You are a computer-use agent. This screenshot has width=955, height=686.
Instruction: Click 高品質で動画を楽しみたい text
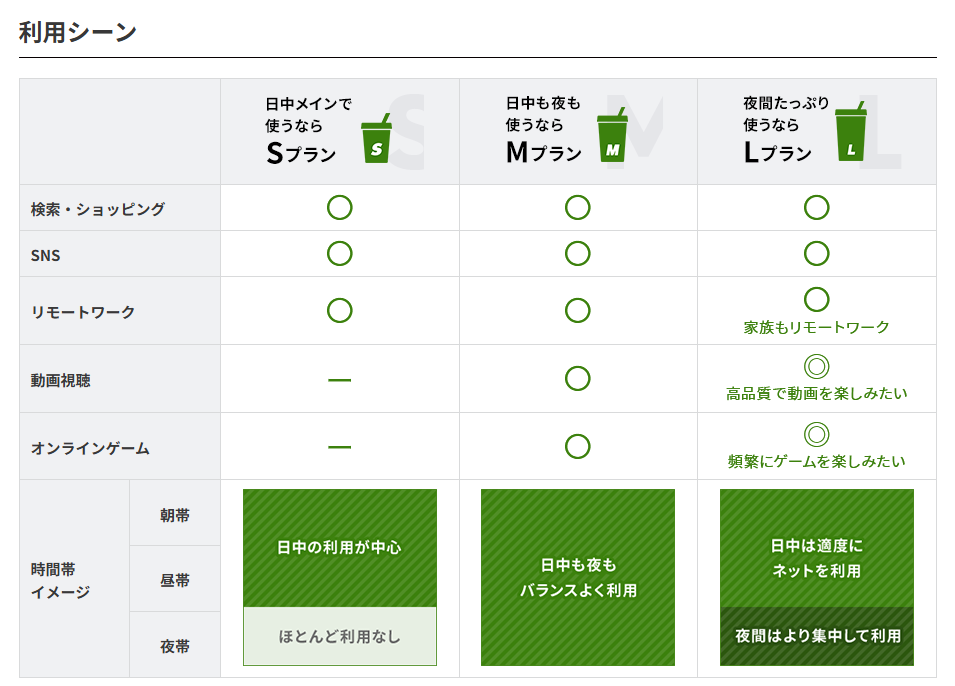[816, 394]
